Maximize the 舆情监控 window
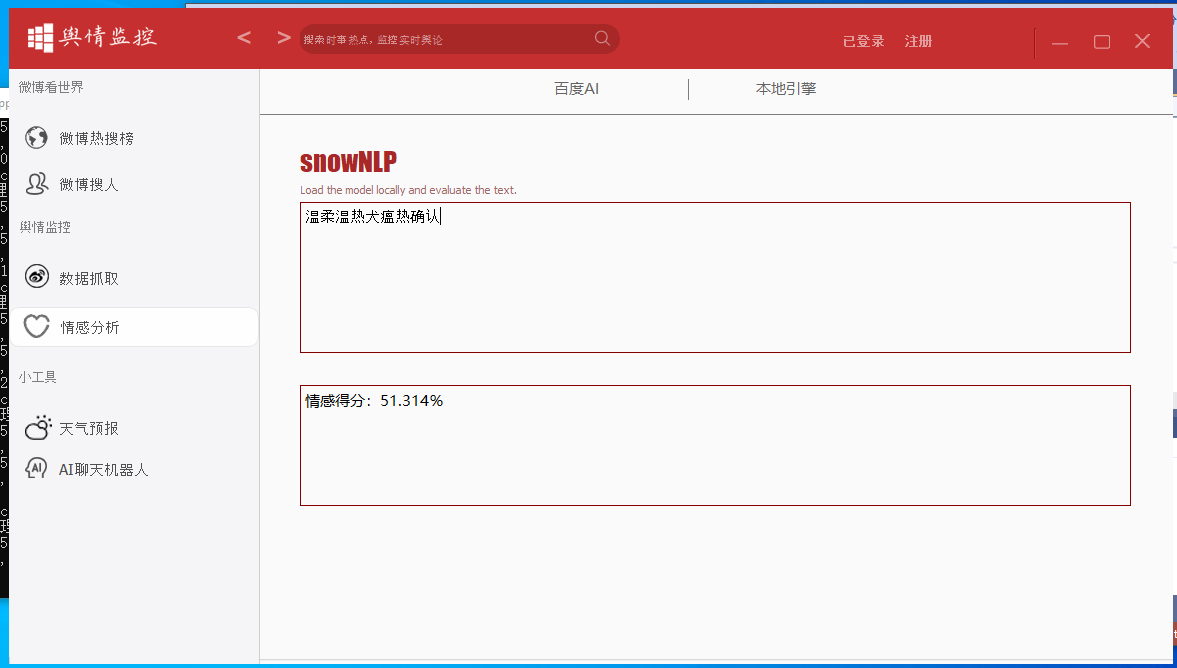 click(1101, 42)
